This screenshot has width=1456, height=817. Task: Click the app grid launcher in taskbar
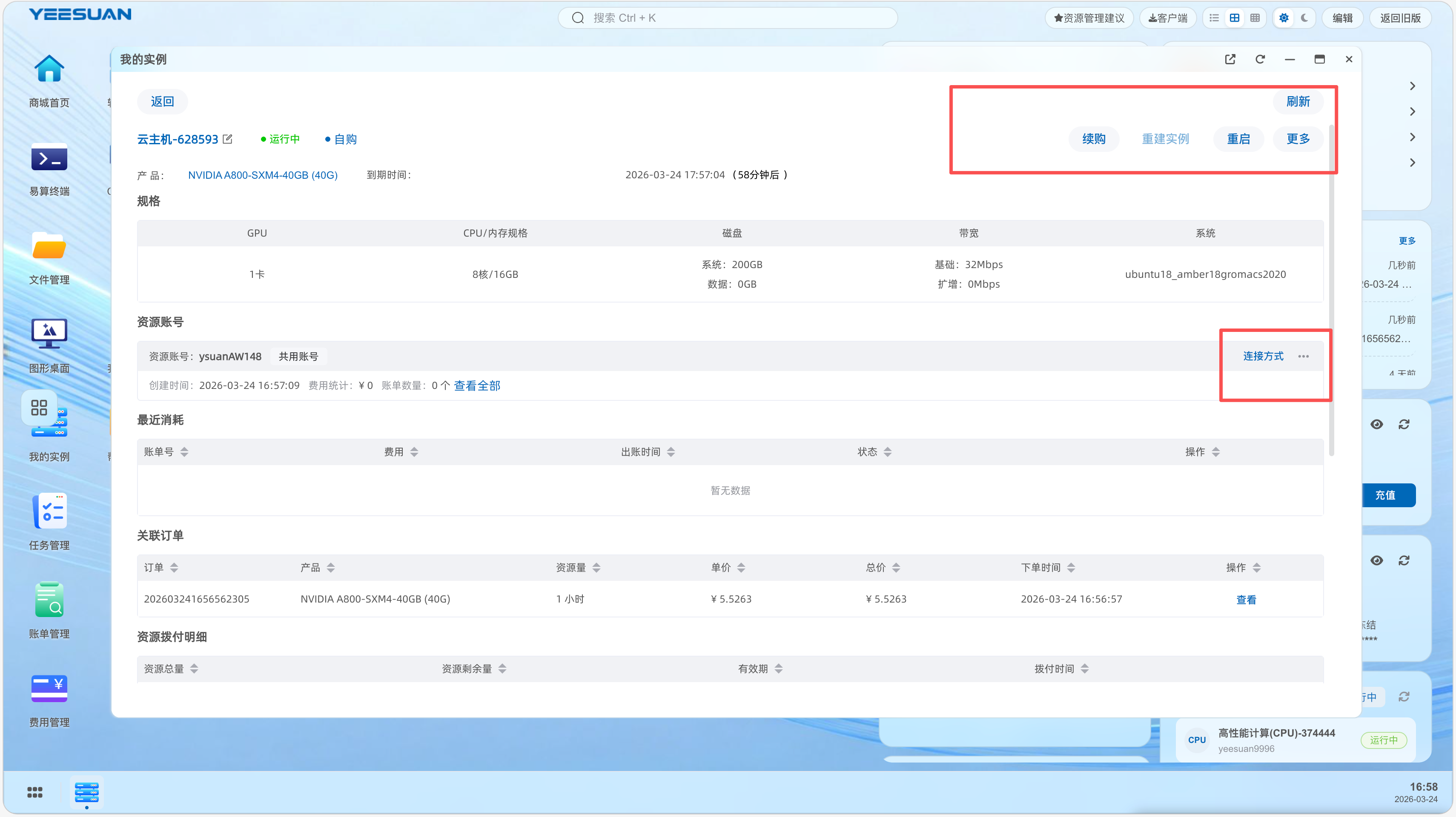[x=34, y=792]
